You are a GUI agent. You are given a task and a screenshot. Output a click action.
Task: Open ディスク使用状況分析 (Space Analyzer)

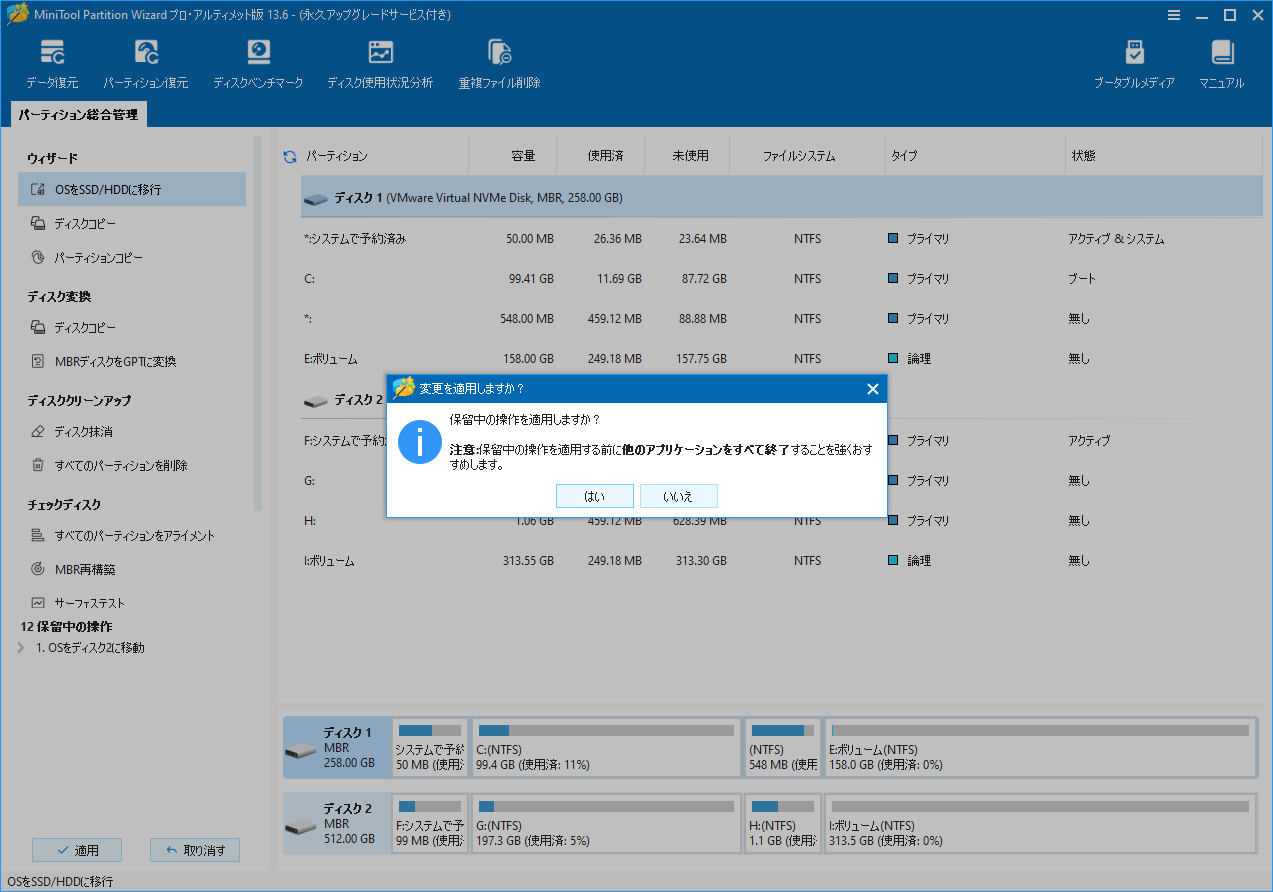[379, 60]
